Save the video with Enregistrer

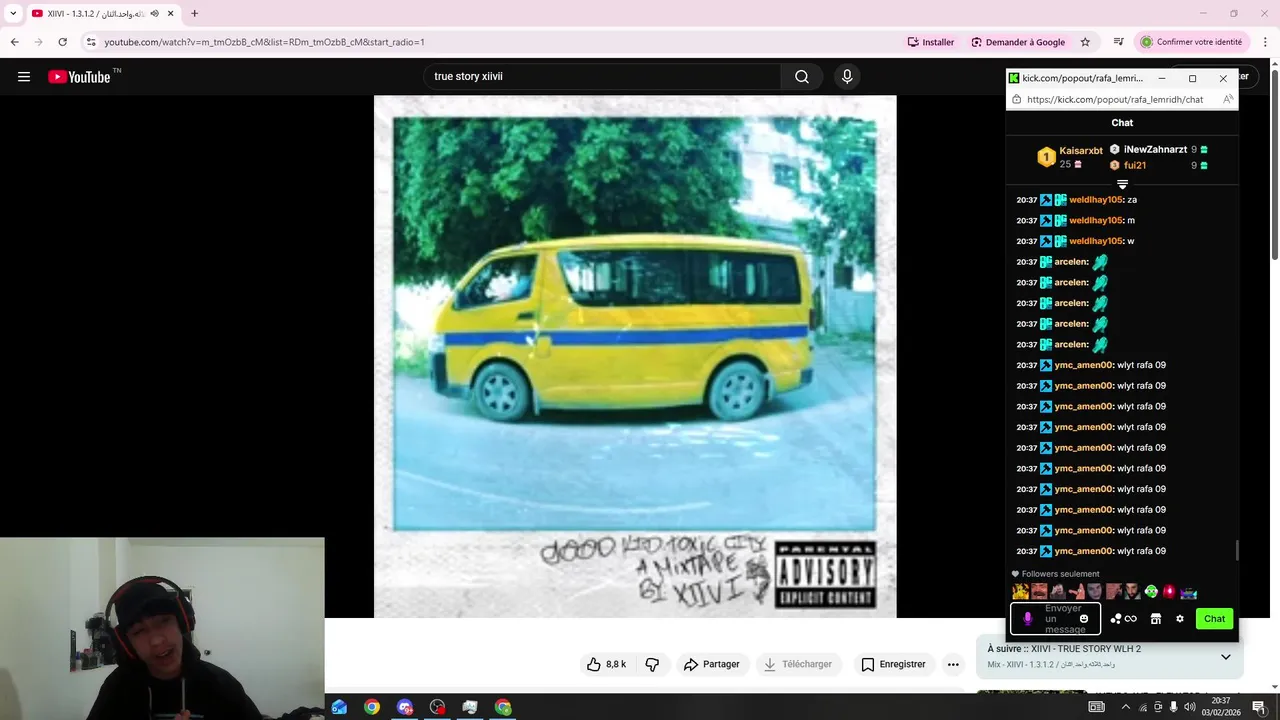click(x=892, y=664)
